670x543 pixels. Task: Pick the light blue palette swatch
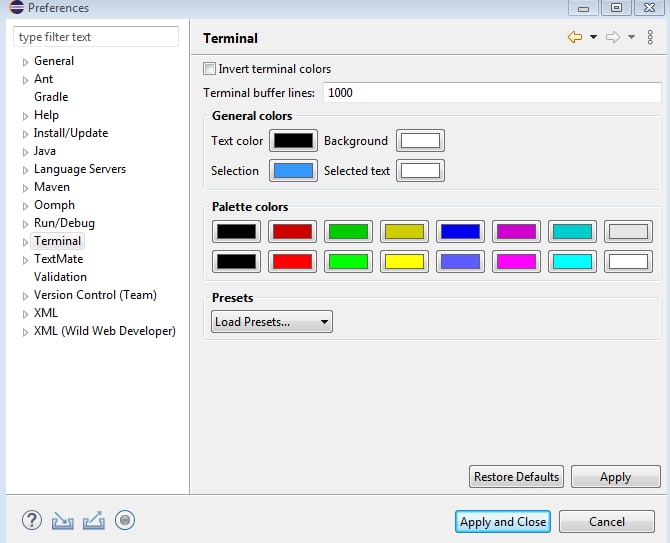point(460,261)
